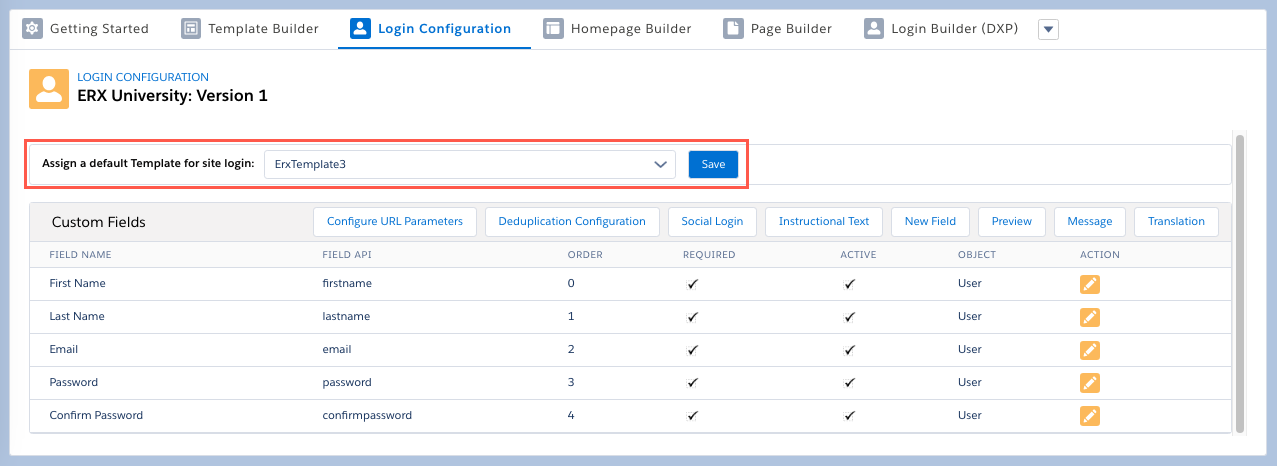Image resolution: width=1277 pixels, height=466 pixels.
Task: Toggle the Required checkmark for Confirm Password
Action: coord(692,416)
